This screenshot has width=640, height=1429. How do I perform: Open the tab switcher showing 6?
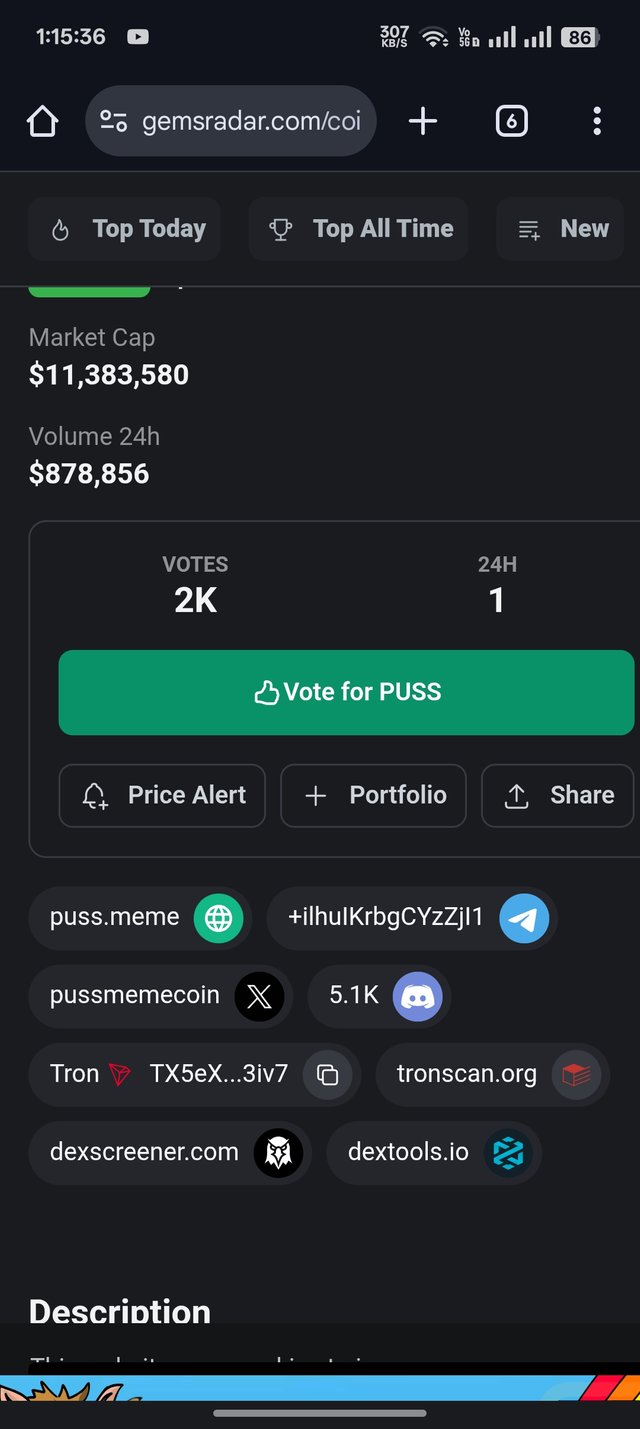[511, 122]
